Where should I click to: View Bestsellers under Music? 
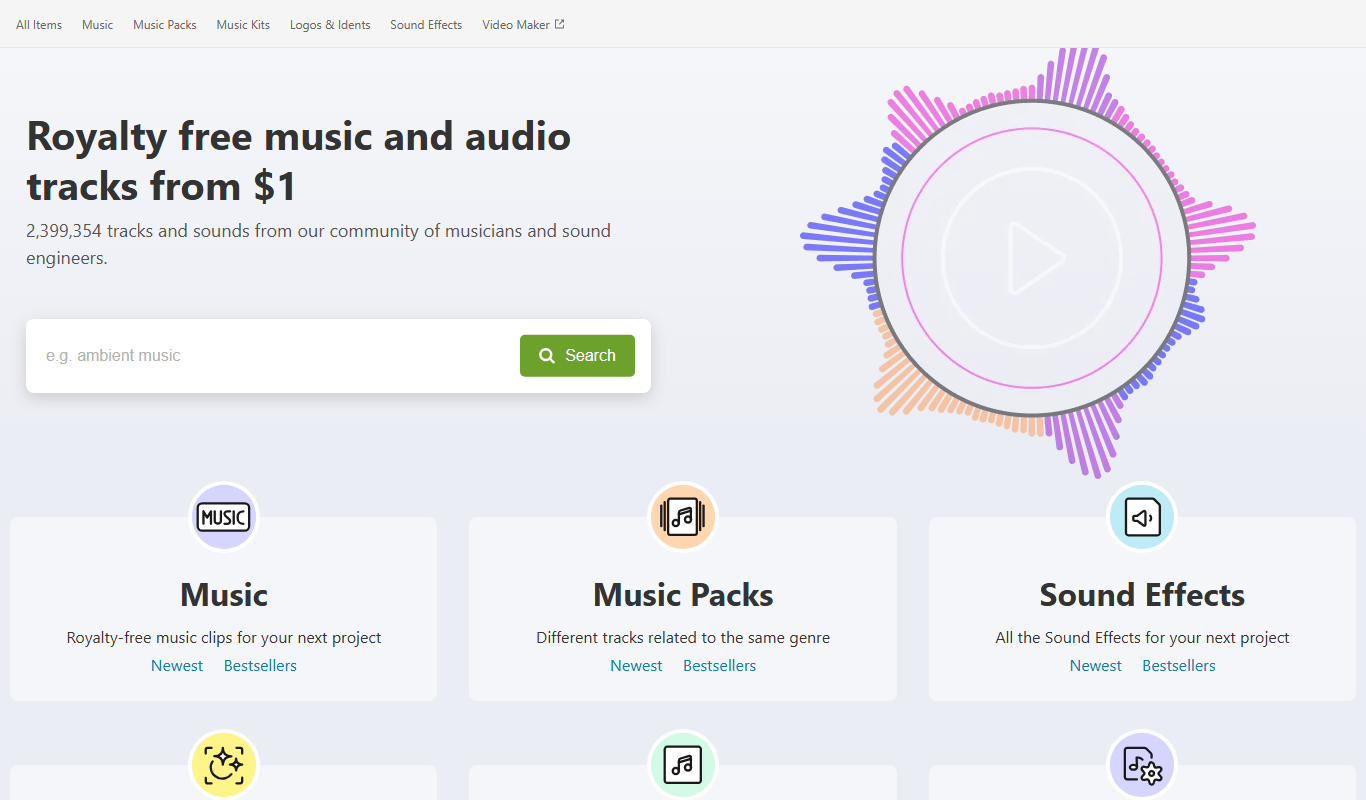[260, 666]
